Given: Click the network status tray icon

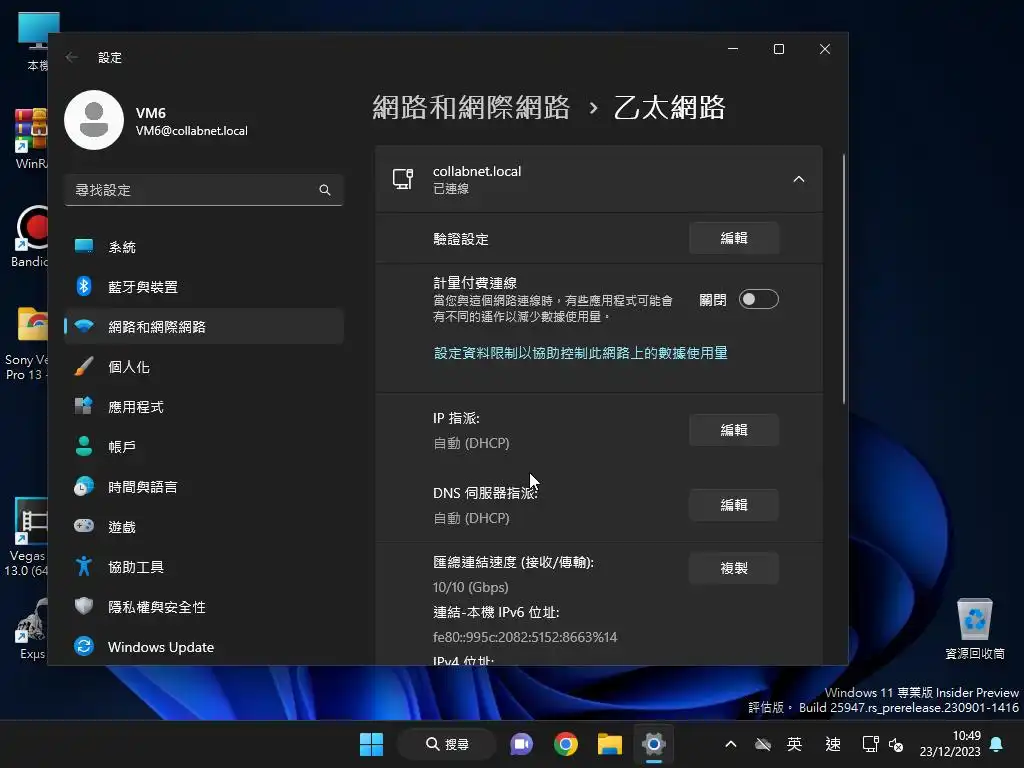Looking at the screenshot, I should tap(871, 744).
